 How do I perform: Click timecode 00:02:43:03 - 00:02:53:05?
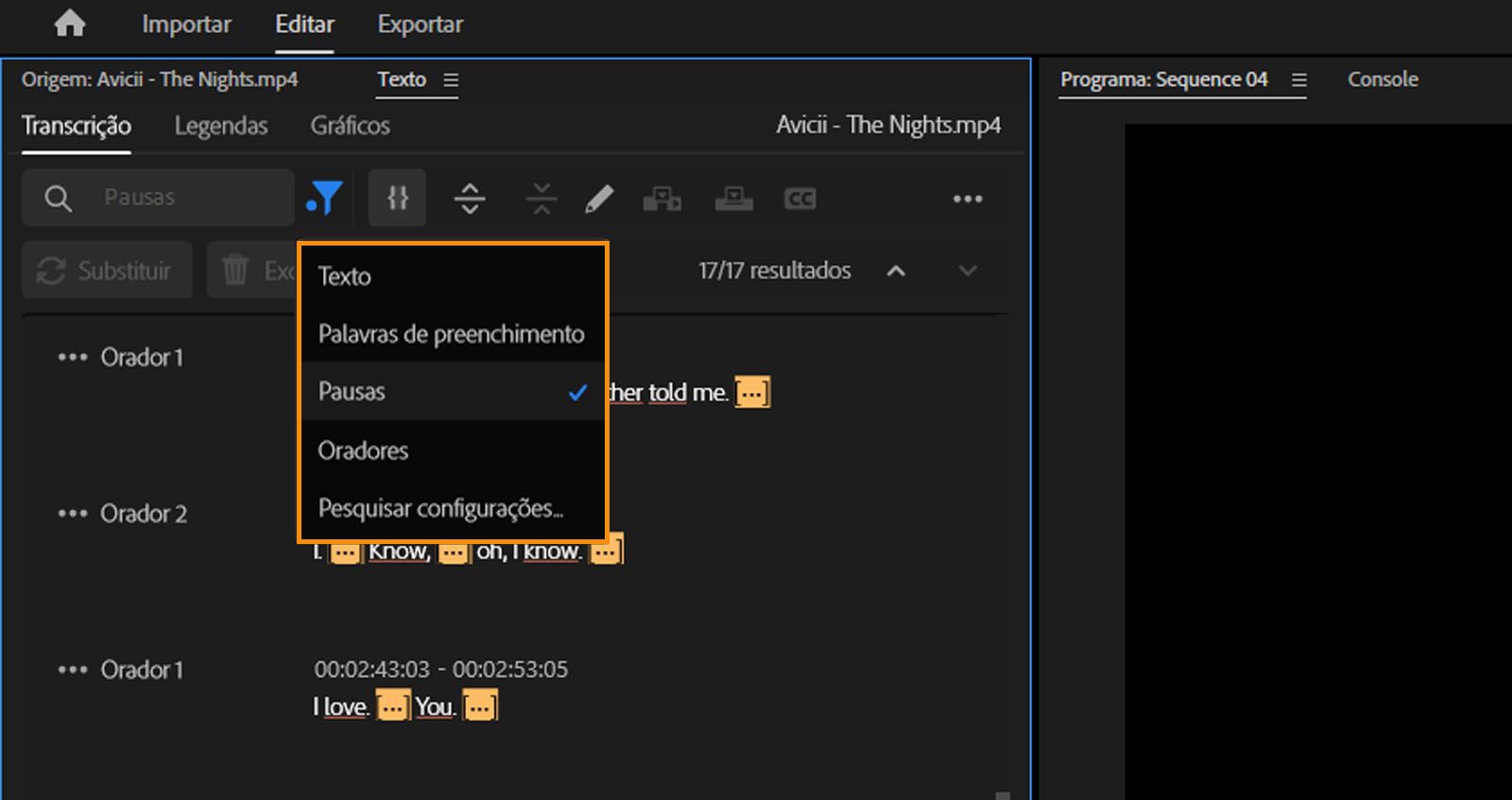click(441, 670)
